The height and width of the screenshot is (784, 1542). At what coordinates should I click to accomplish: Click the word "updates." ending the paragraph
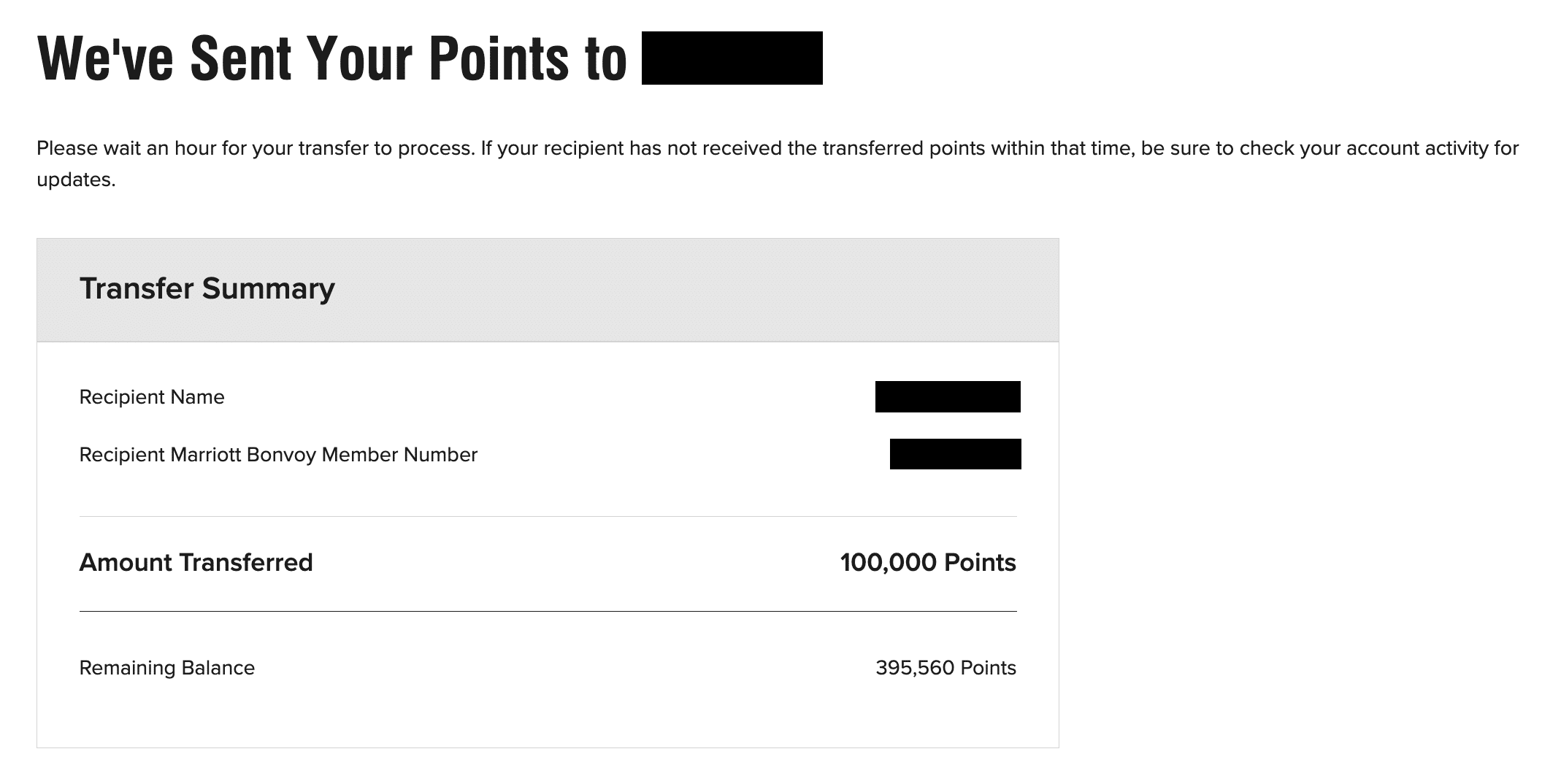point(76,180)
